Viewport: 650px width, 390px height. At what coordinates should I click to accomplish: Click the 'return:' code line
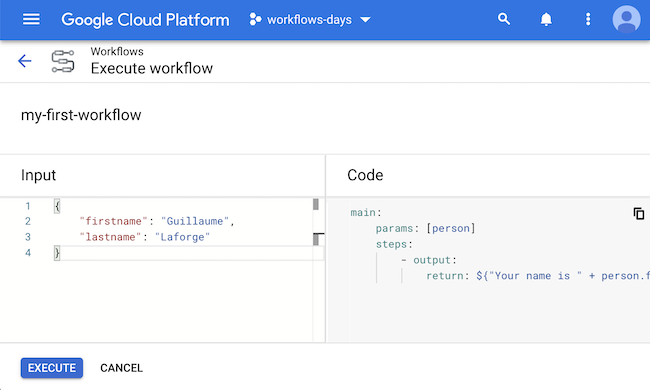pos(538,276)
